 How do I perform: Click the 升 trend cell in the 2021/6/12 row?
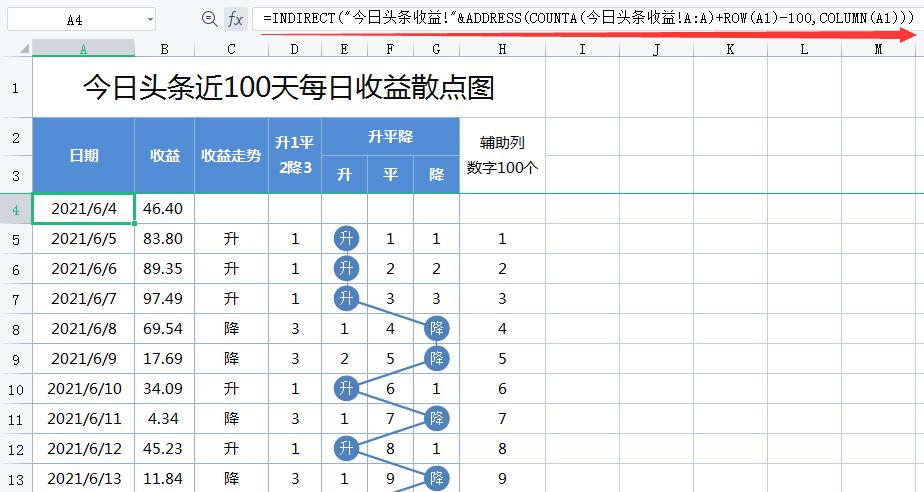pyautogui.click(x=231, y=449)
